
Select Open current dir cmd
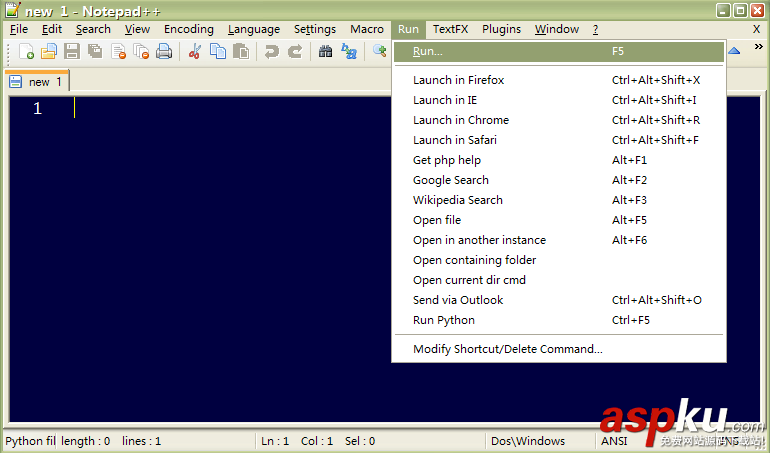pos(559,280)
